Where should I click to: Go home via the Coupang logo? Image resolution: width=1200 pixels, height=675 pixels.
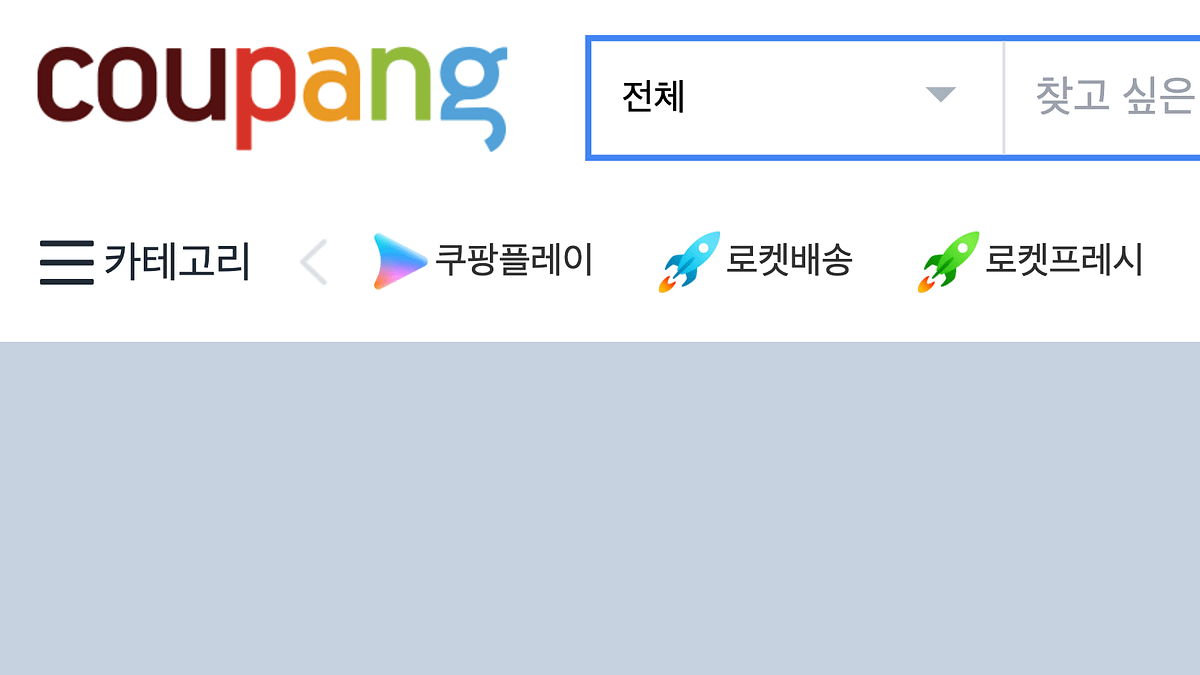coord(272,97)
